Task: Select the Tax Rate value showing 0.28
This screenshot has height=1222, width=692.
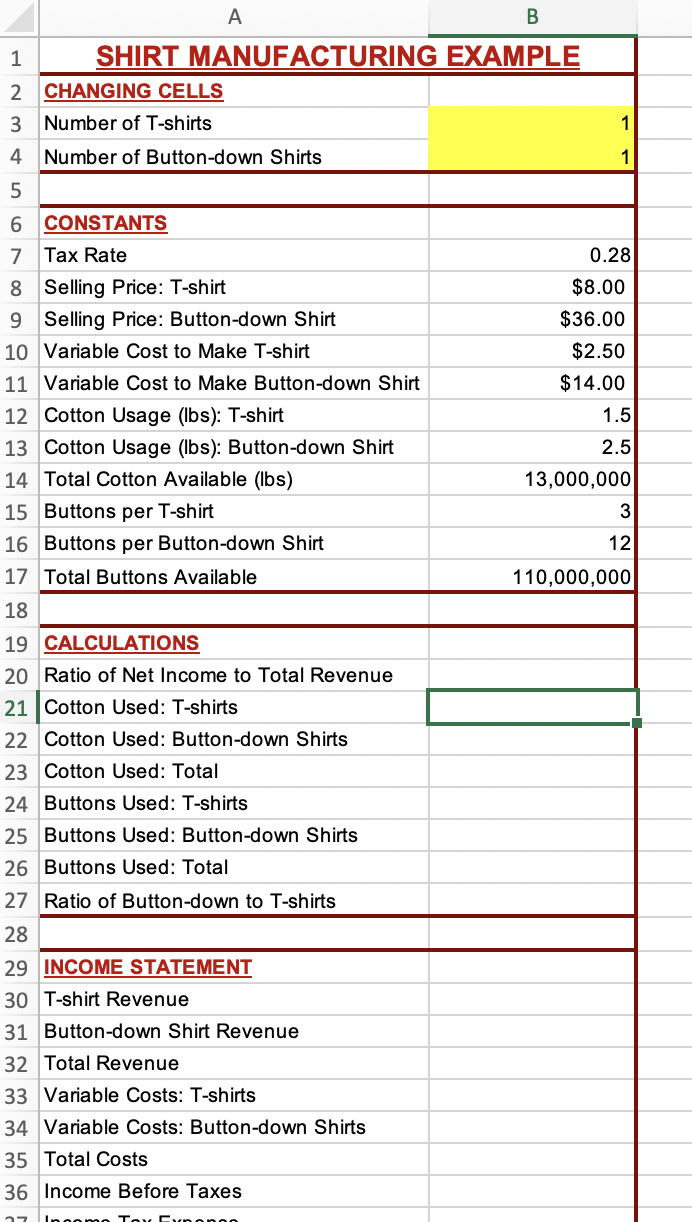Action: (532, 255)
